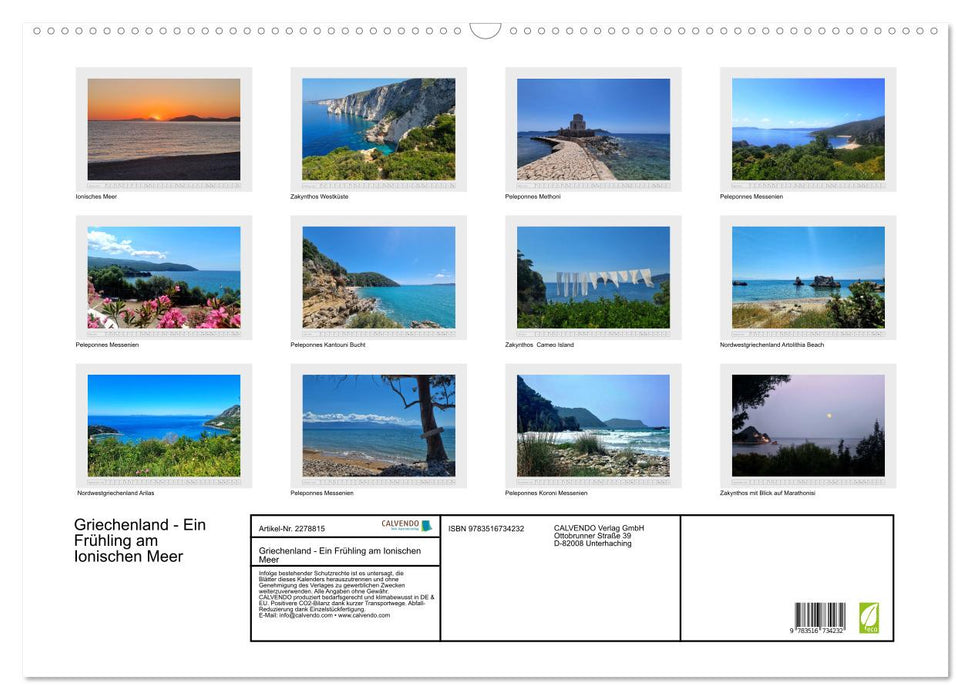971x700 pixels.
Task: Click the Artikel-Nr. 2278815 text
Action: coord(292,528)
